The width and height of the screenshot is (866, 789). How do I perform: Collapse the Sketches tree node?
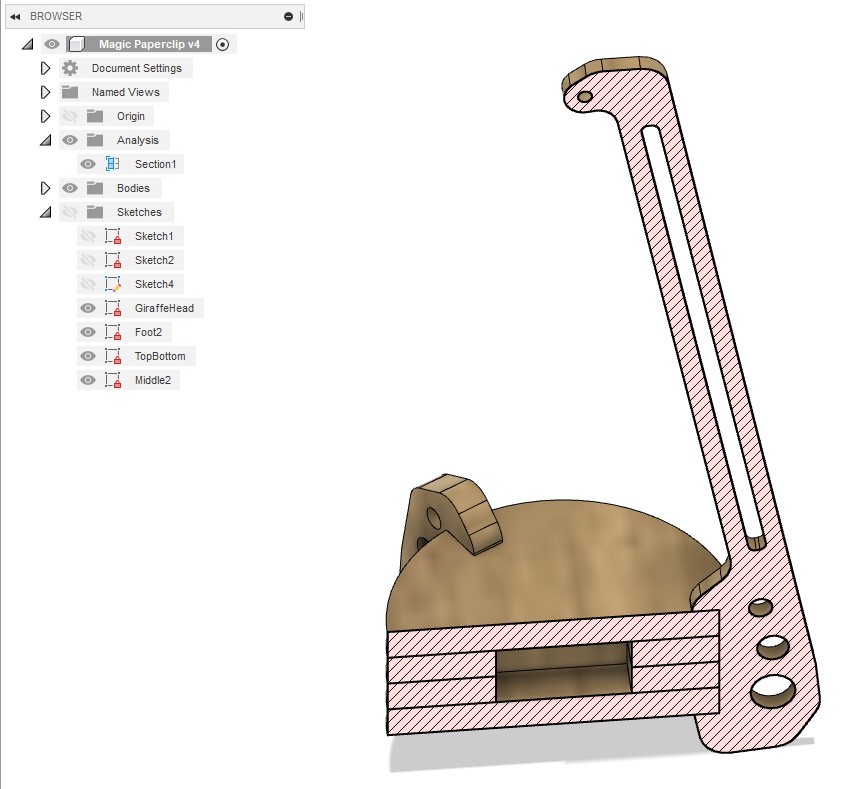45,212
